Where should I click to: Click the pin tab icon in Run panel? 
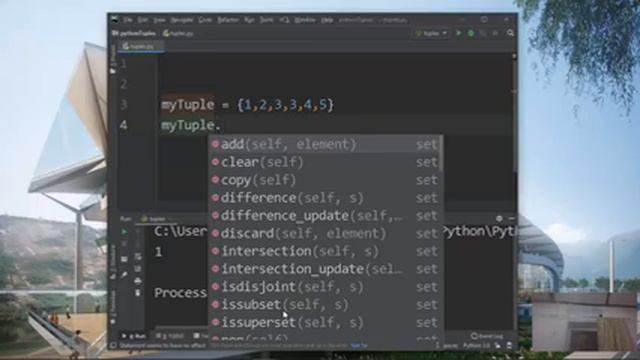(x=124, y=275)
